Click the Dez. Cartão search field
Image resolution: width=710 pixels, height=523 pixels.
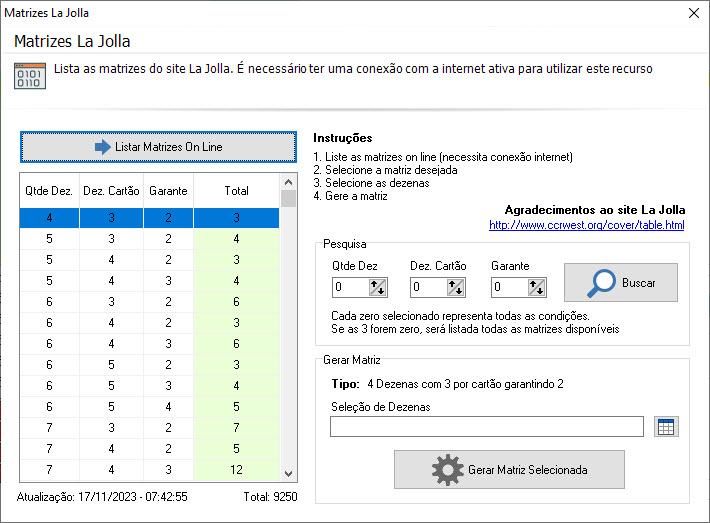pyautogui.click(x=428, y=287)
